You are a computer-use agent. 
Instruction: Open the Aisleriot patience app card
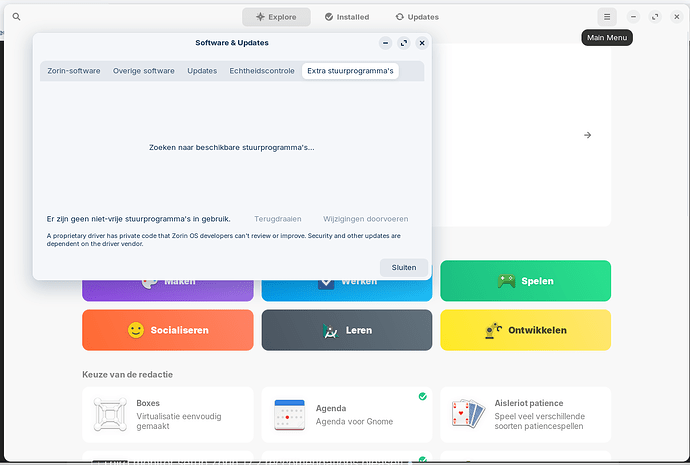point(525,414)
